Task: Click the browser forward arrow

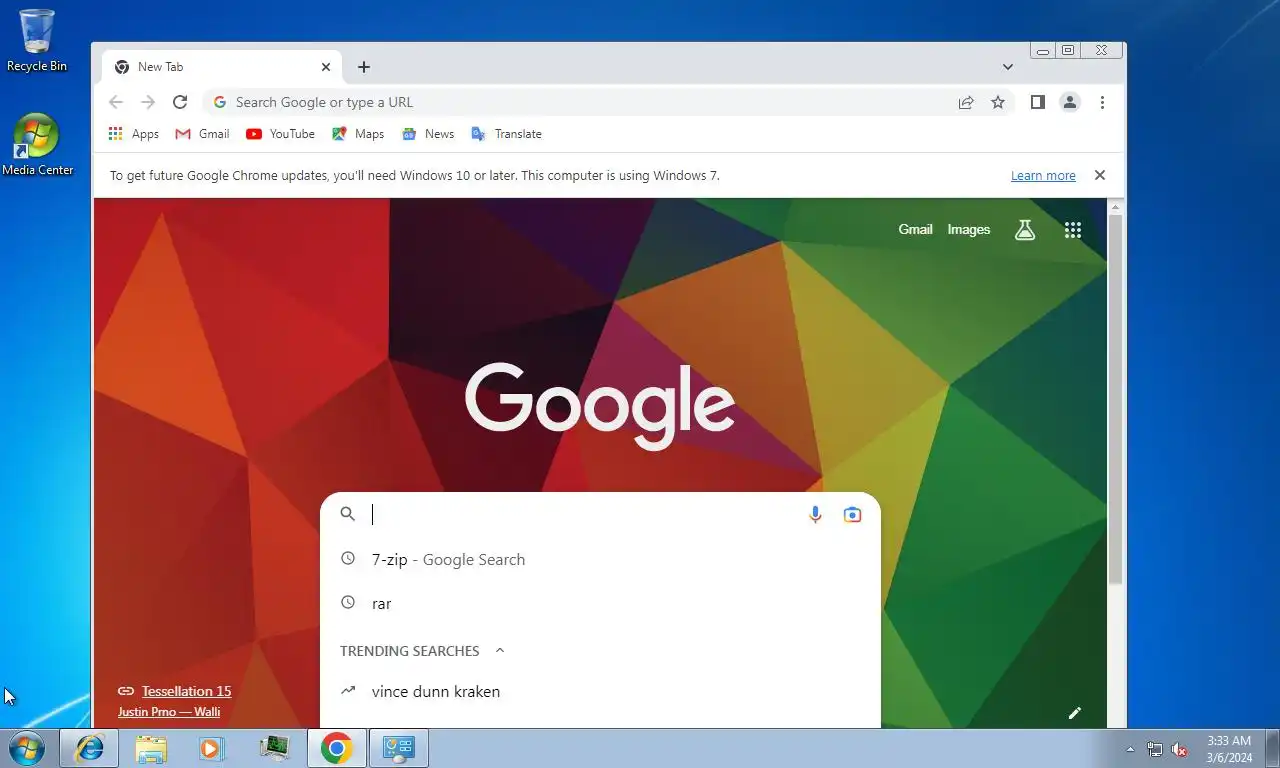Action: coord(148,102)
